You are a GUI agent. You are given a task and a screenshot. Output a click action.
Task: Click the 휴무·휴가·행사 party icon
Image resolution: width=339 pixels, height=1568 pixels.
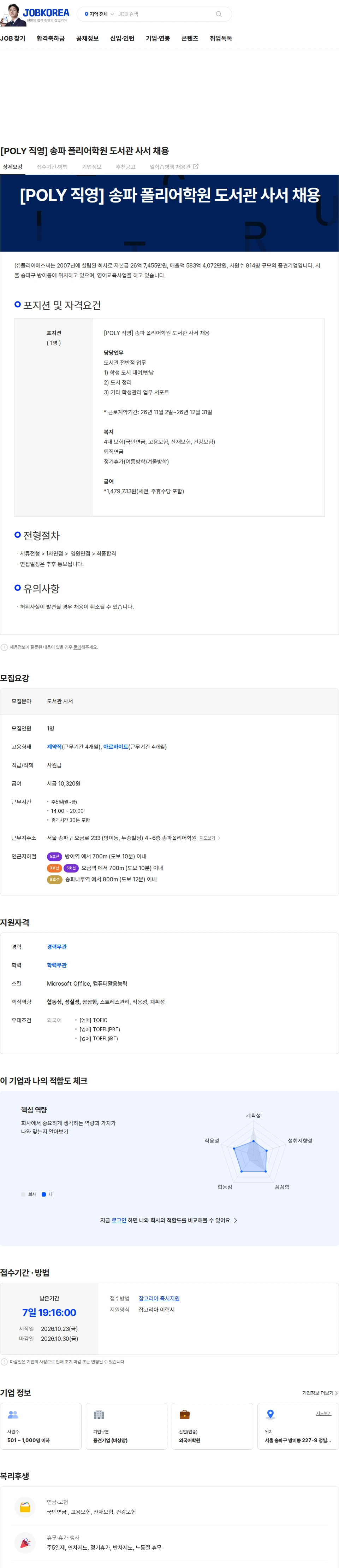pyautogui.click(x=25, y=1543)
